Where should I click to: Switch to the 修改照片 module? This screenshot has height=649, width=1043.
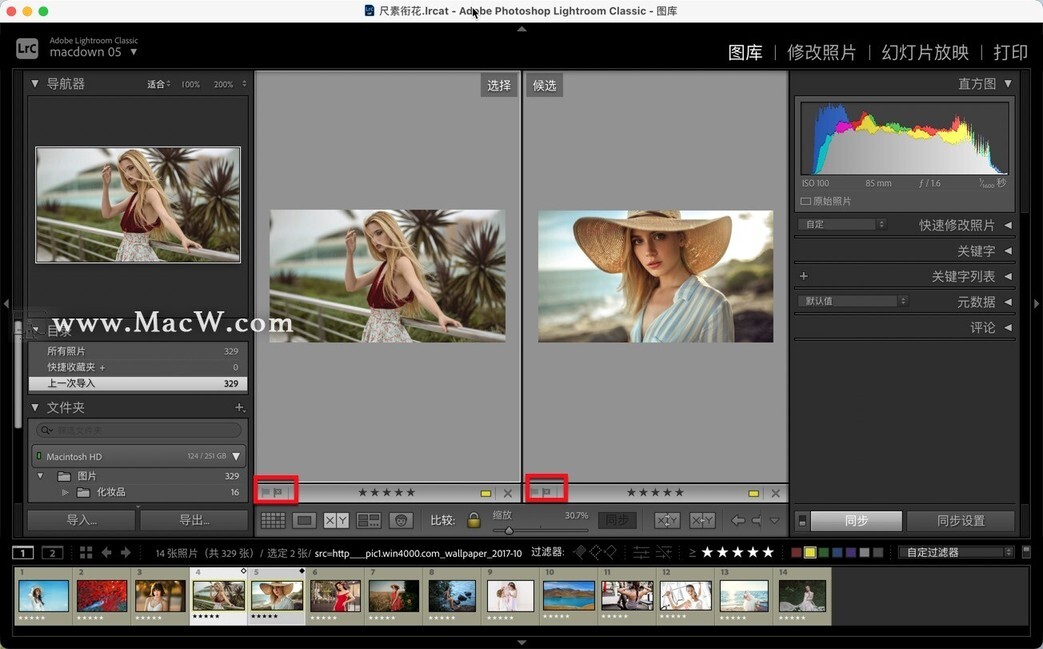pos(821,53)
